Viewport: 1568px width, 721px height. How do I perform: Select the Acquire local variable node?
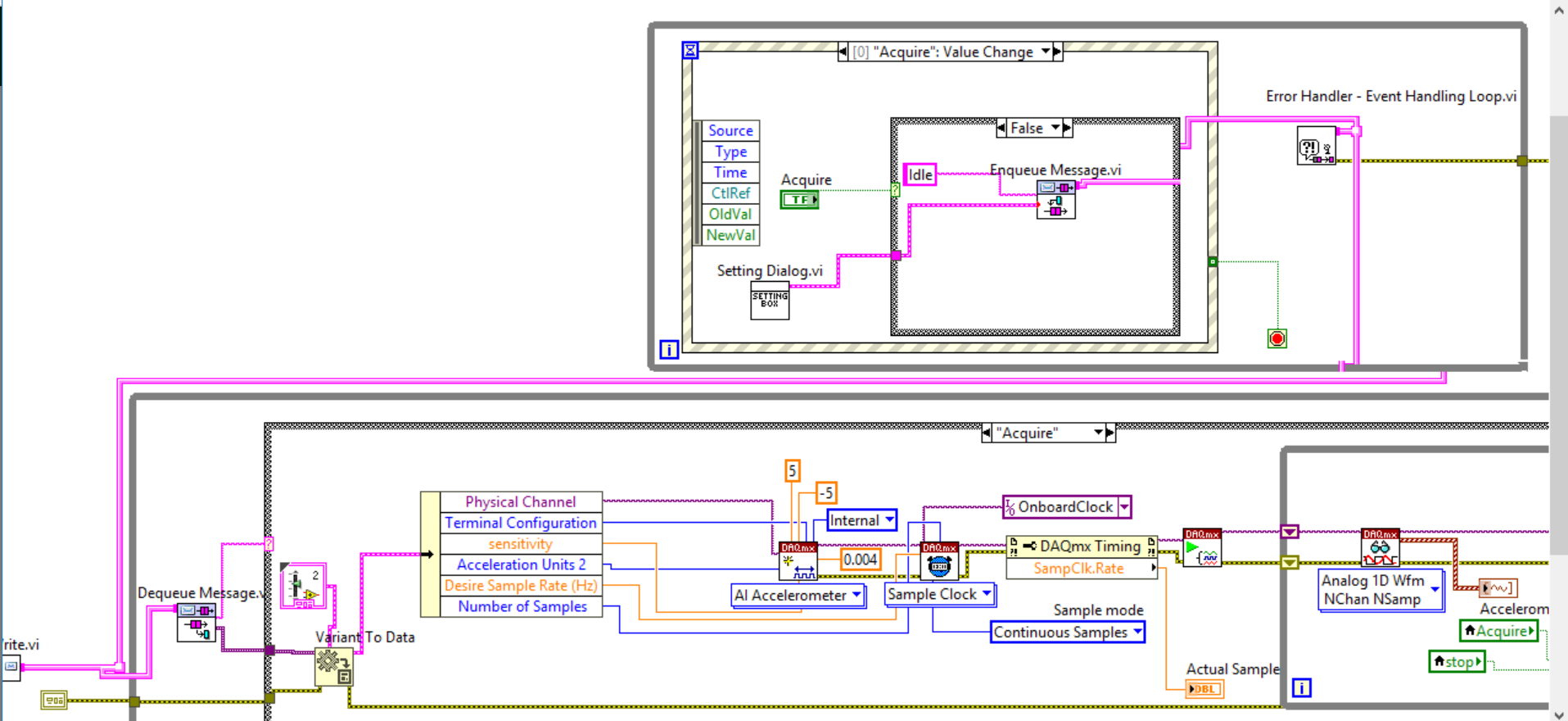(x=1499, y=631)
